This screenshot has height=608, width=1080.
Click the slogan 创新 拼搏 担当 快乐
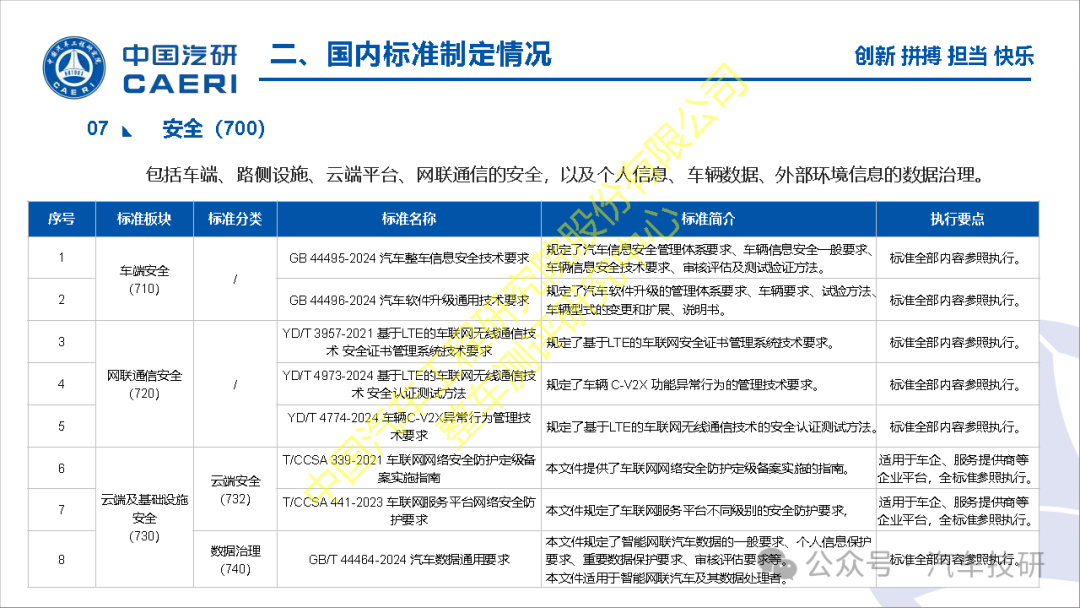click(x=944, y=56)
